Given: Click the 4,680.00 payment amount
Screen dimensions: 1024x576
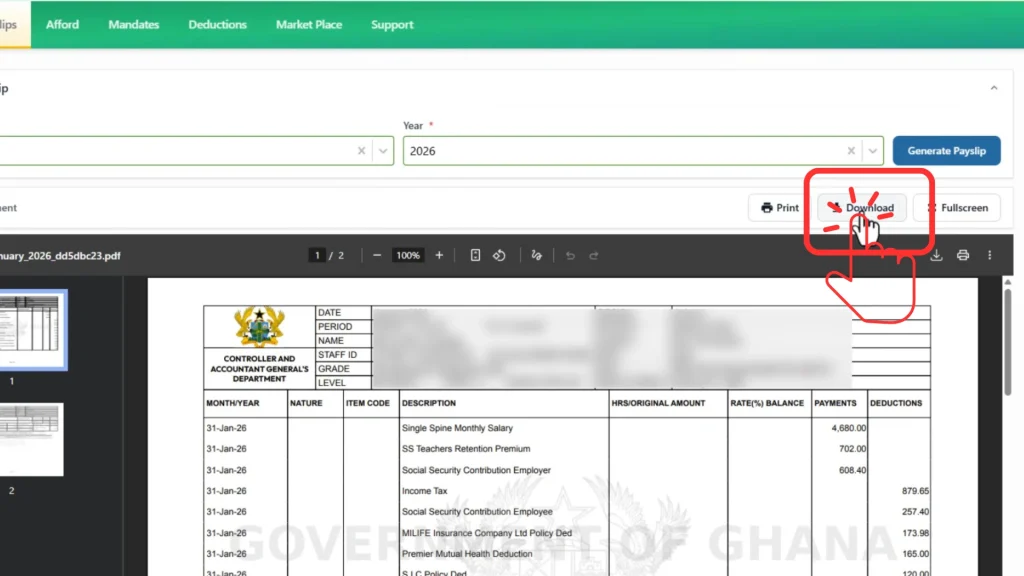Looking at the screenshot, I should pos(848,428).
